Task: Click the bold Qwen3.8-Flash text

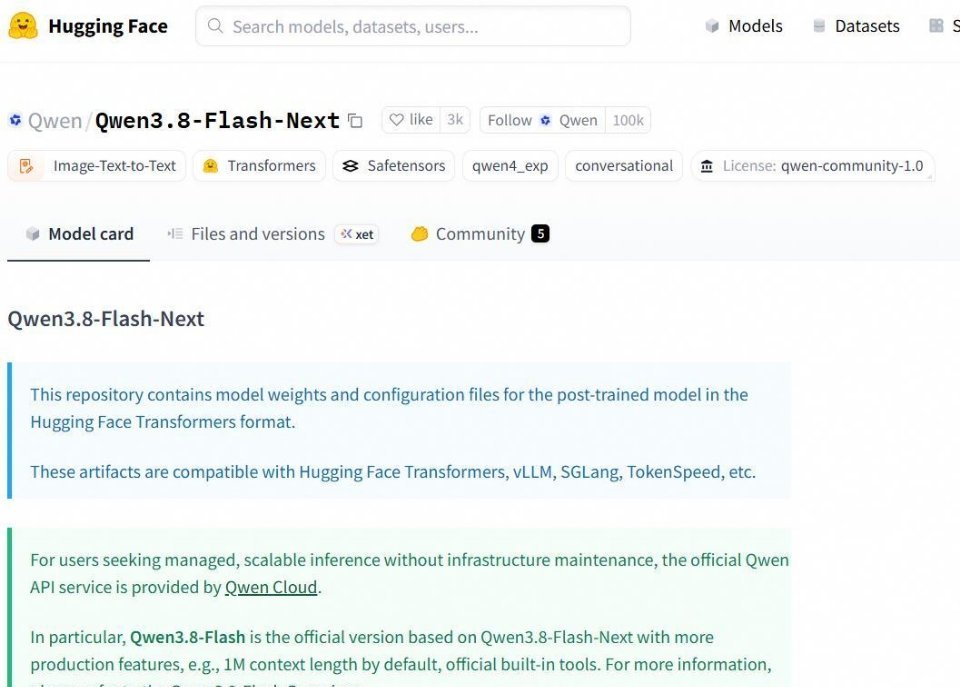Action: pos(187,637)
